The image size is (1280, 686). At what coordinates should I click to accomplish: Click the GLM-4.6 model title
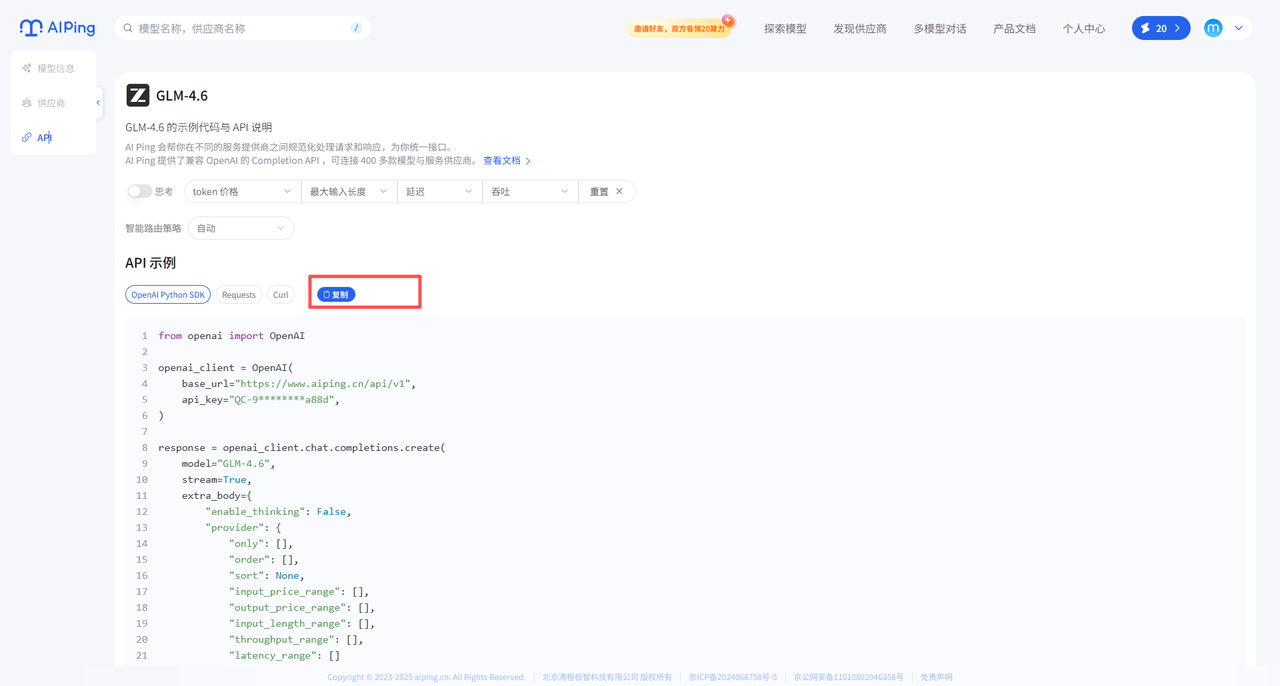pos(182,95)
